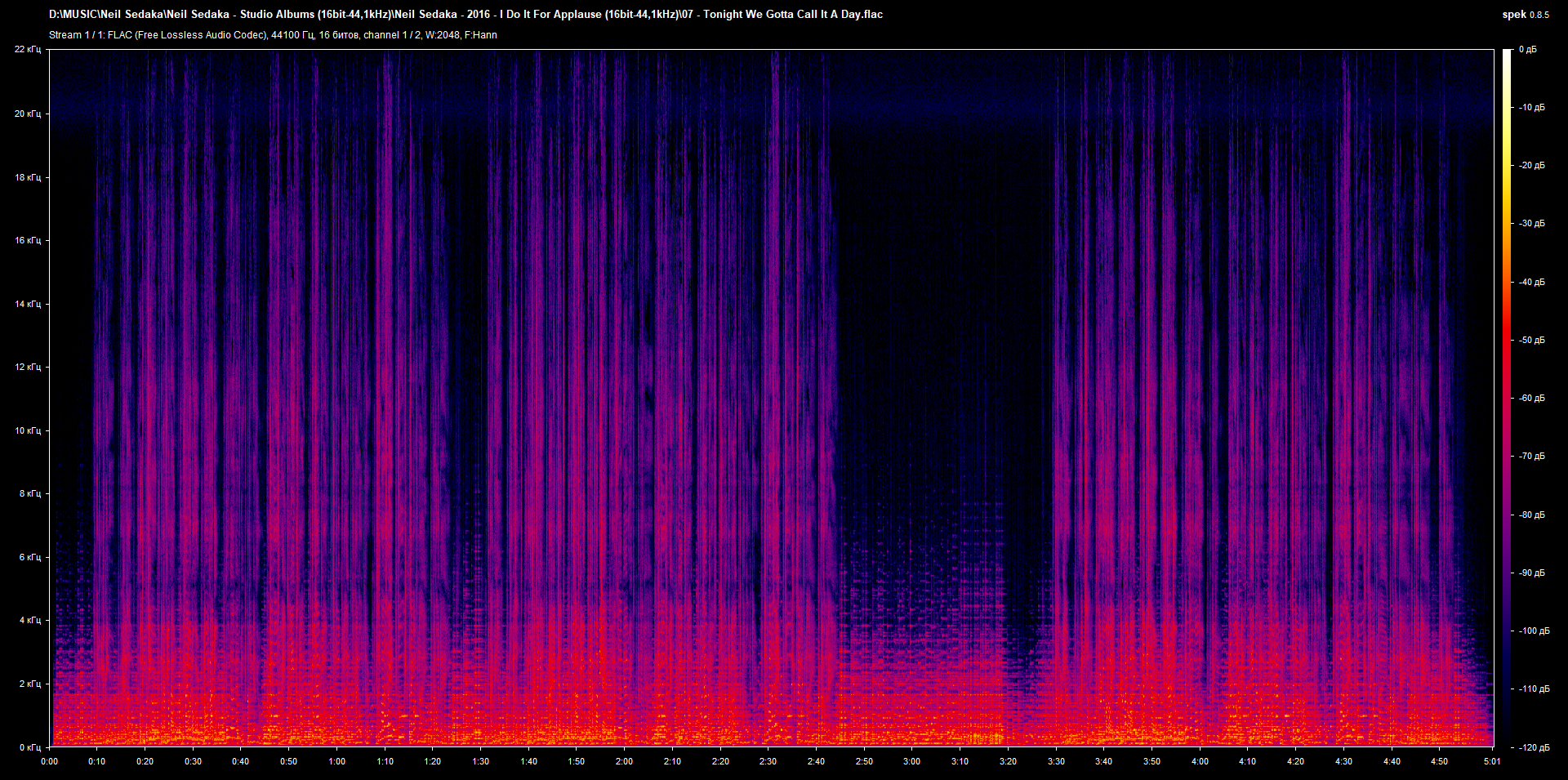
Task: Click the 3:20 time axis label
Action: [x=1008, y=761]
